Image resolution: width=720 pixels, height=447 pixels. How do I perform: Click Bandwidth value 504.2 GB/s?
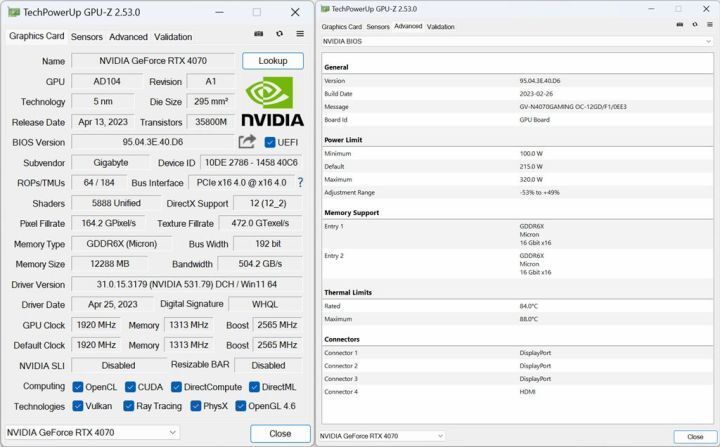tap(260, 264)
